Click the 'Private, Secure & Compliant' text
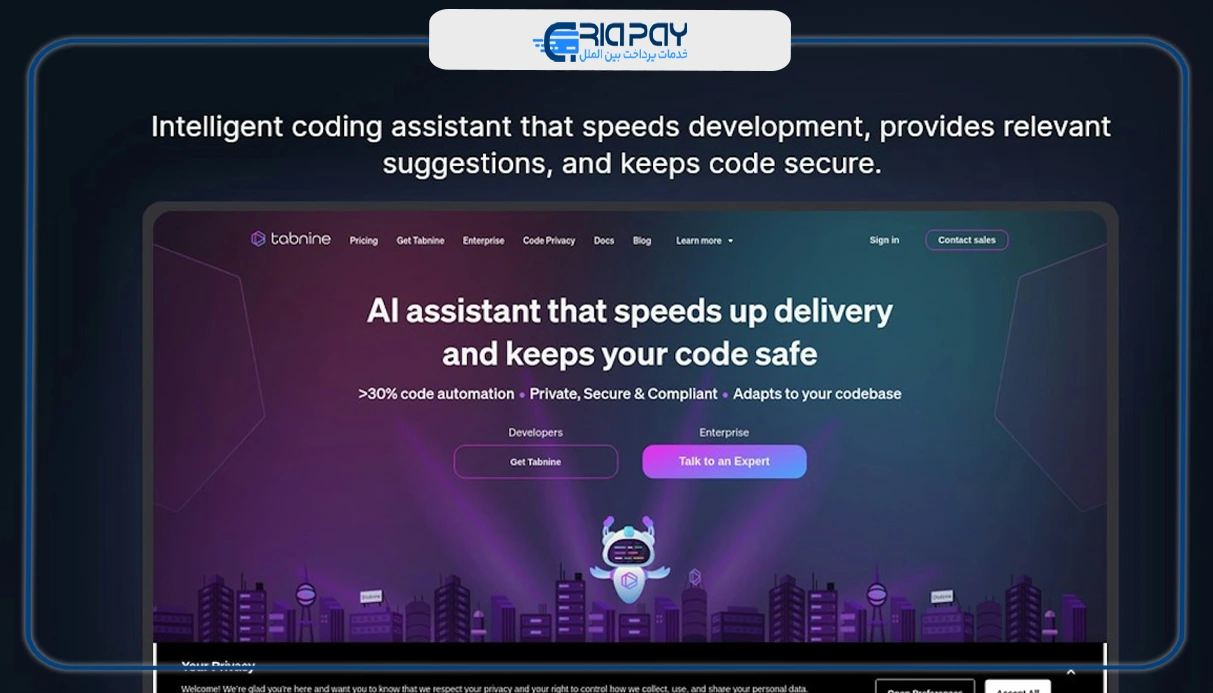Screen dimensions: 1213x693 click(x=623, y=394)
